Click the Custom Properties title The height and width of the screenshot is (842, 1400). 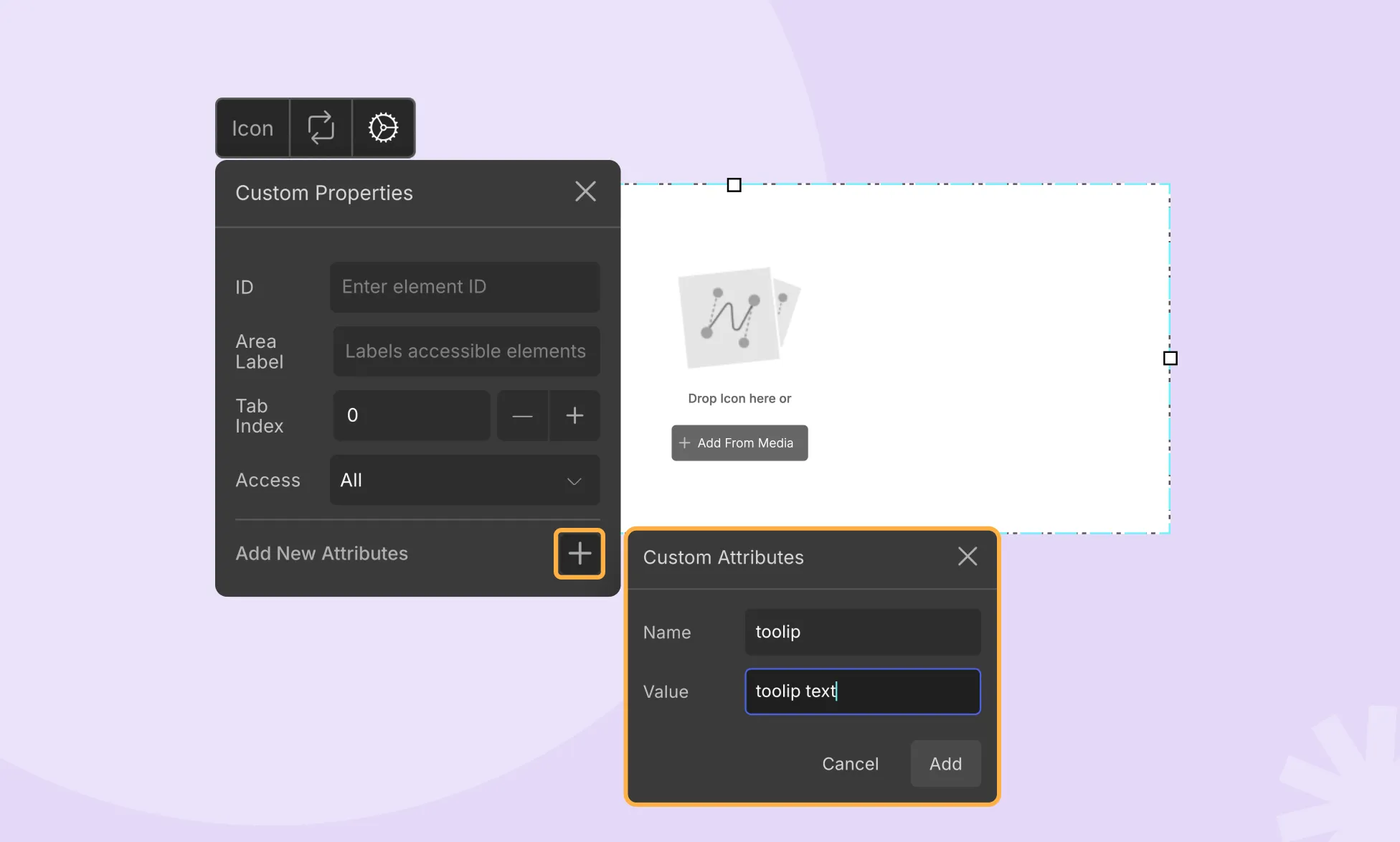(x=324, y=192)
